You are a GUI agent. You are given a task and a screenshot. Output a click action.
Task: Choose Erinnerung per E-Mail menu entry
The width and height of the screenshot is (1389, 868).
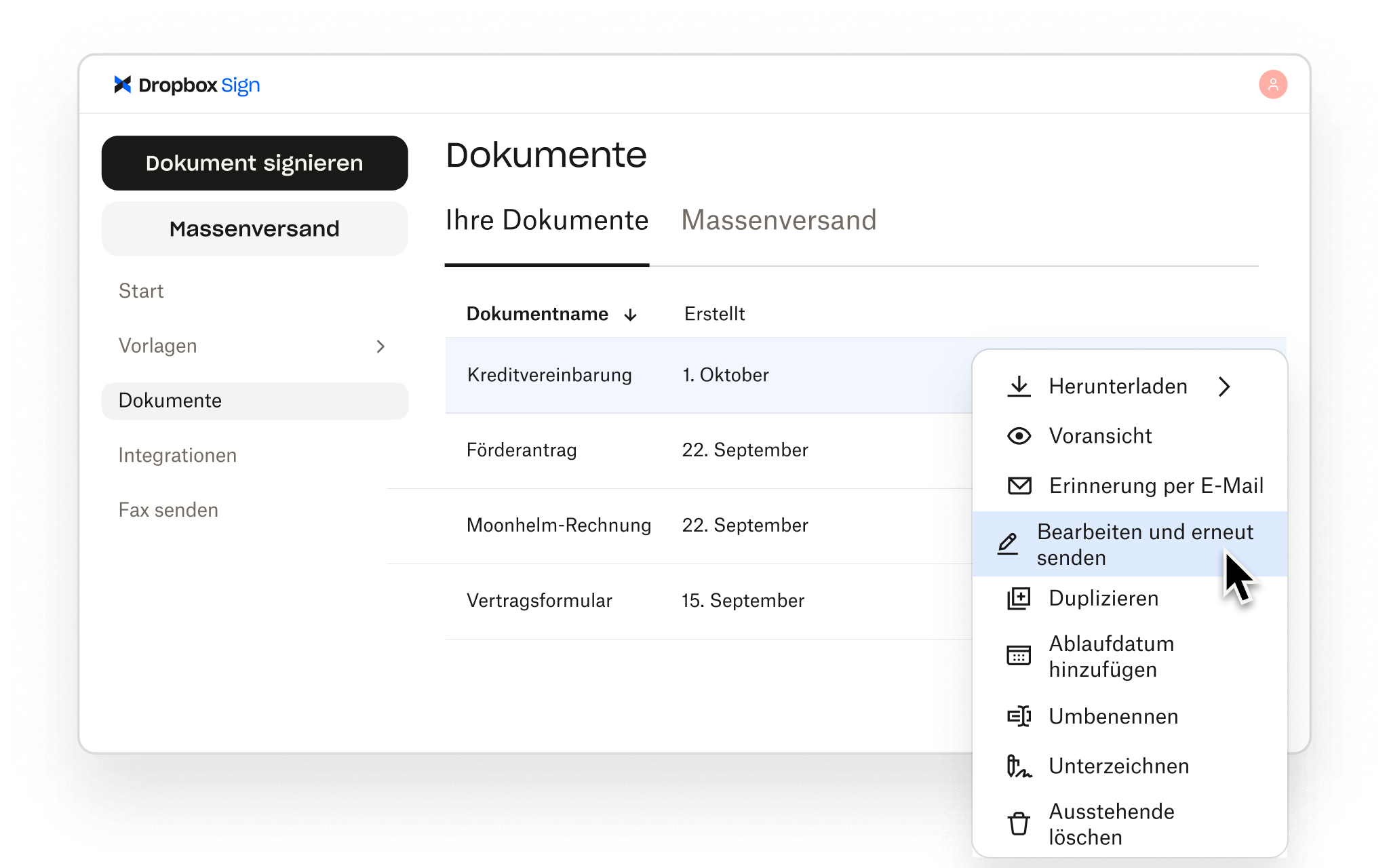pos(1129,486)
